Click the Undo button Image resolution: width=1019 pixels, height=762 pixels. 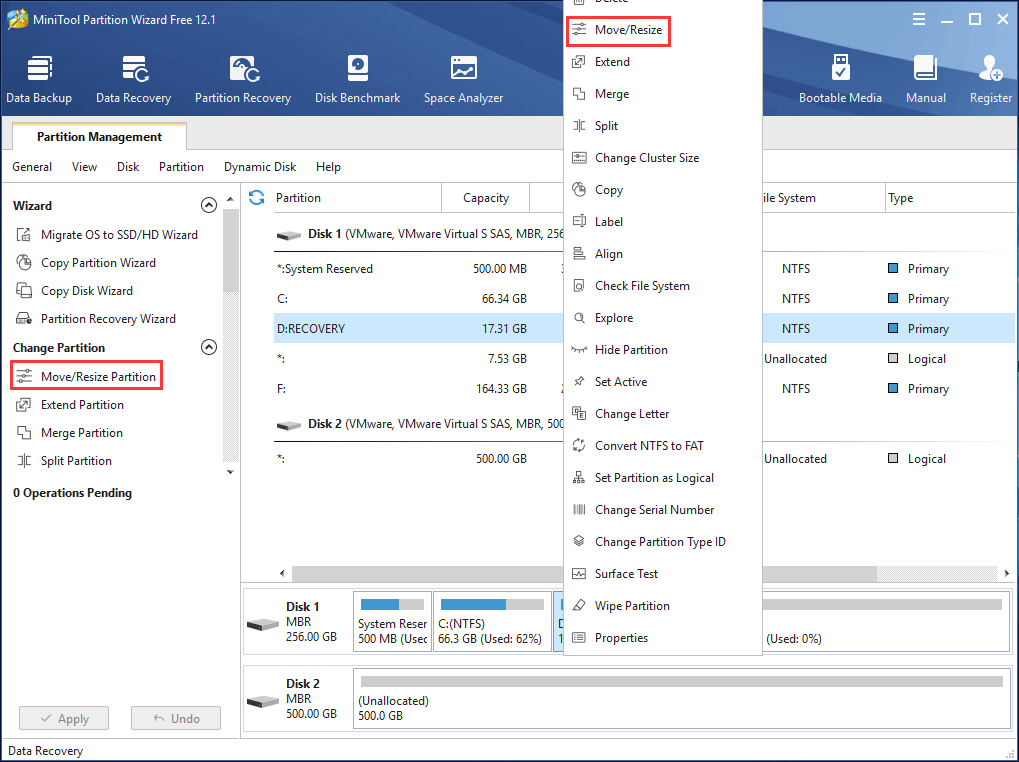[x=176, y=718]
